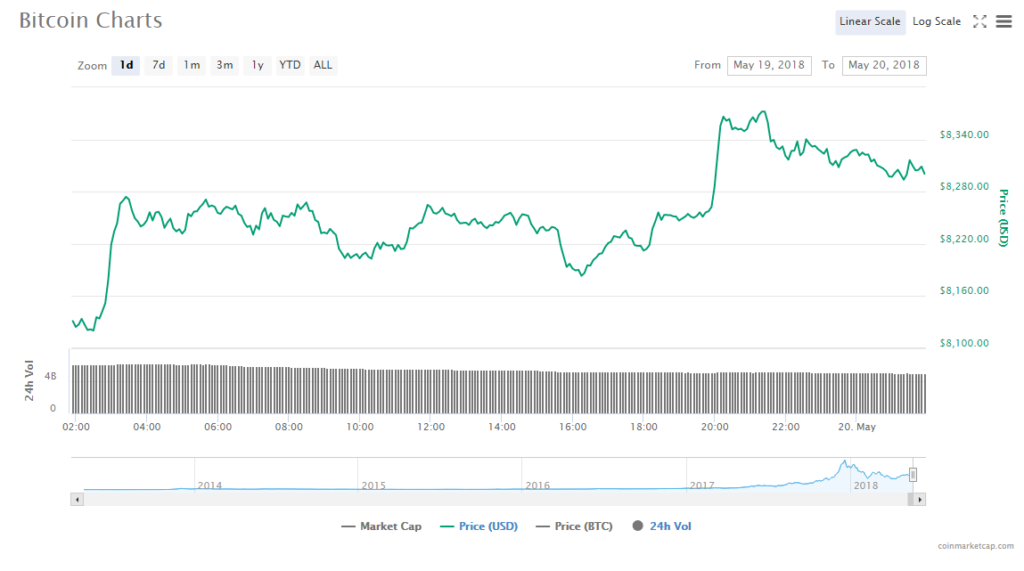
Task: Click the navigator right scroll arrow
Action: [x=920, y=498]
